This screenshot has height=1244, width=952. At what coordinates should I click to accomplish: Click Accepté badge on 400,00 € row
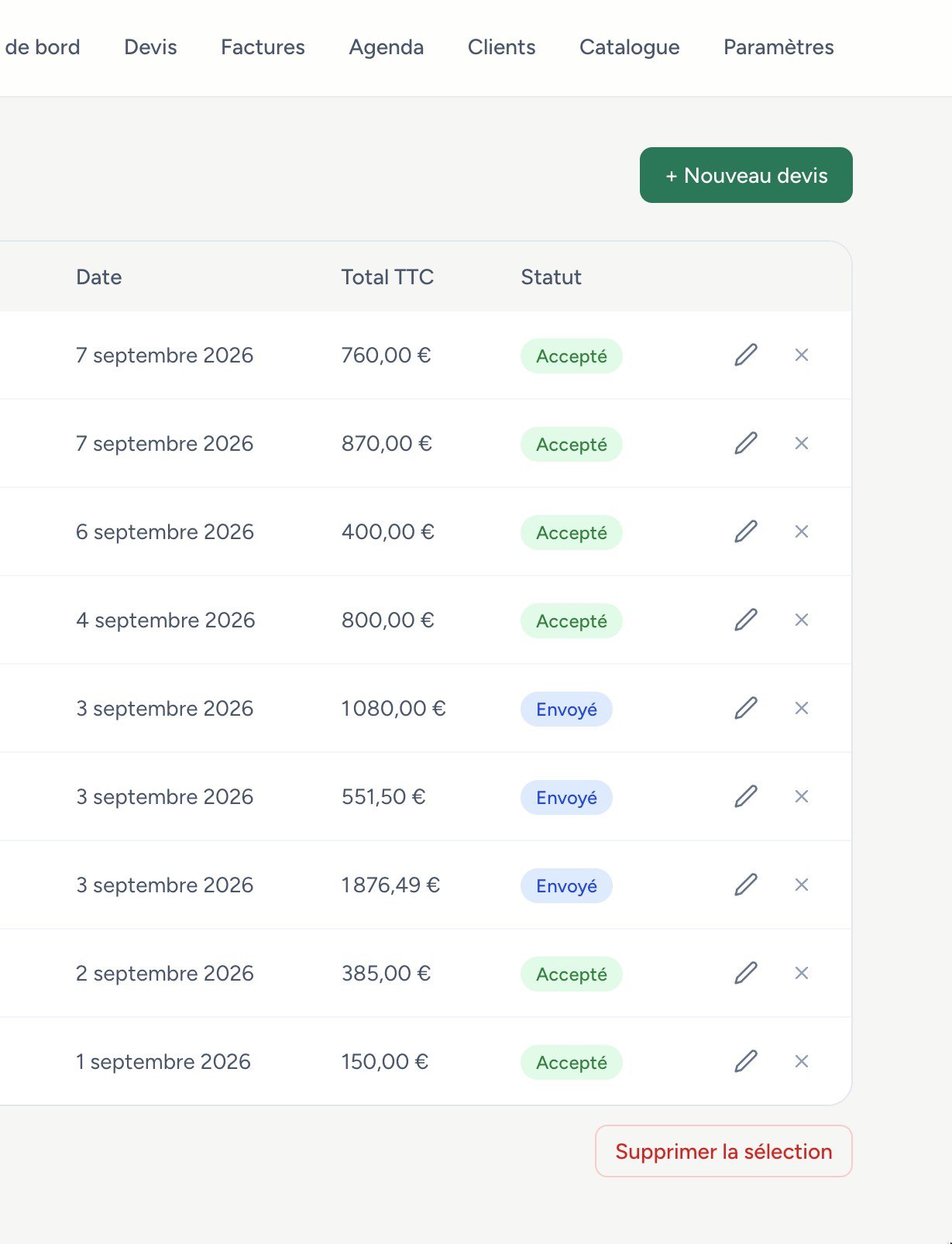point(572,532)
